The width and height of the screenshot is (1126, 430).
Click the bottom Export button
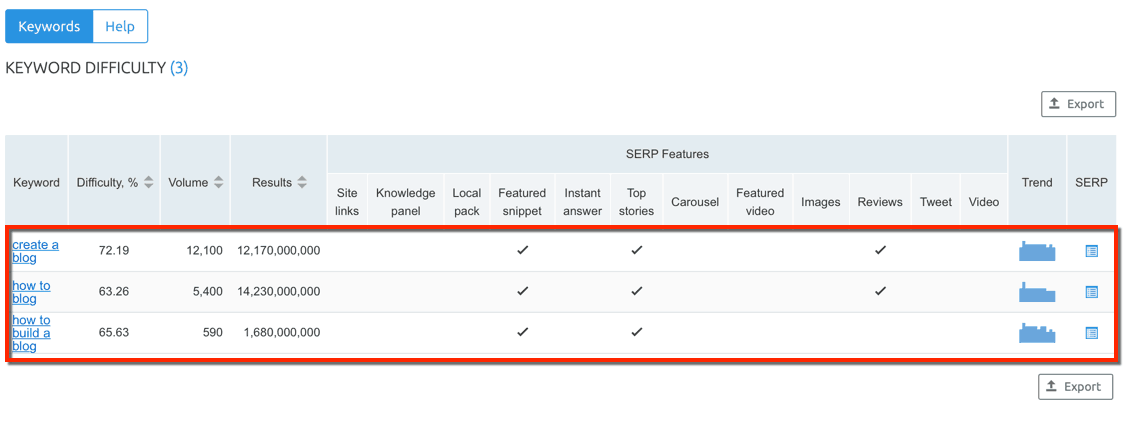click(1075, 387)
